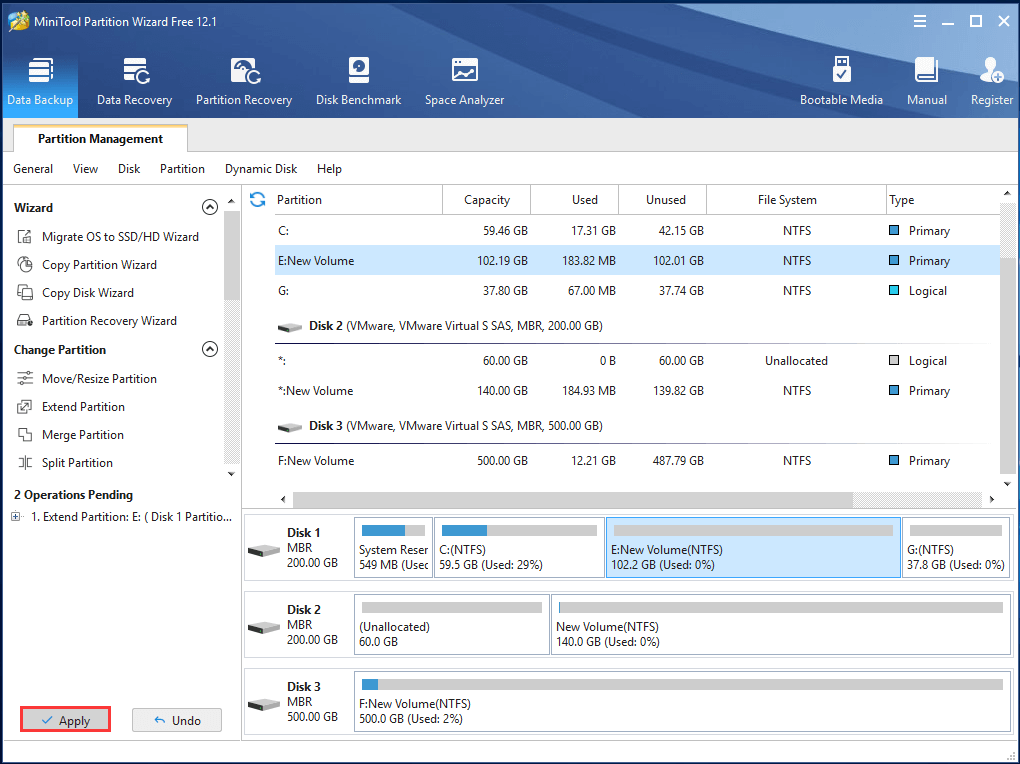Undo the last pending operation

tap(177, 720)
